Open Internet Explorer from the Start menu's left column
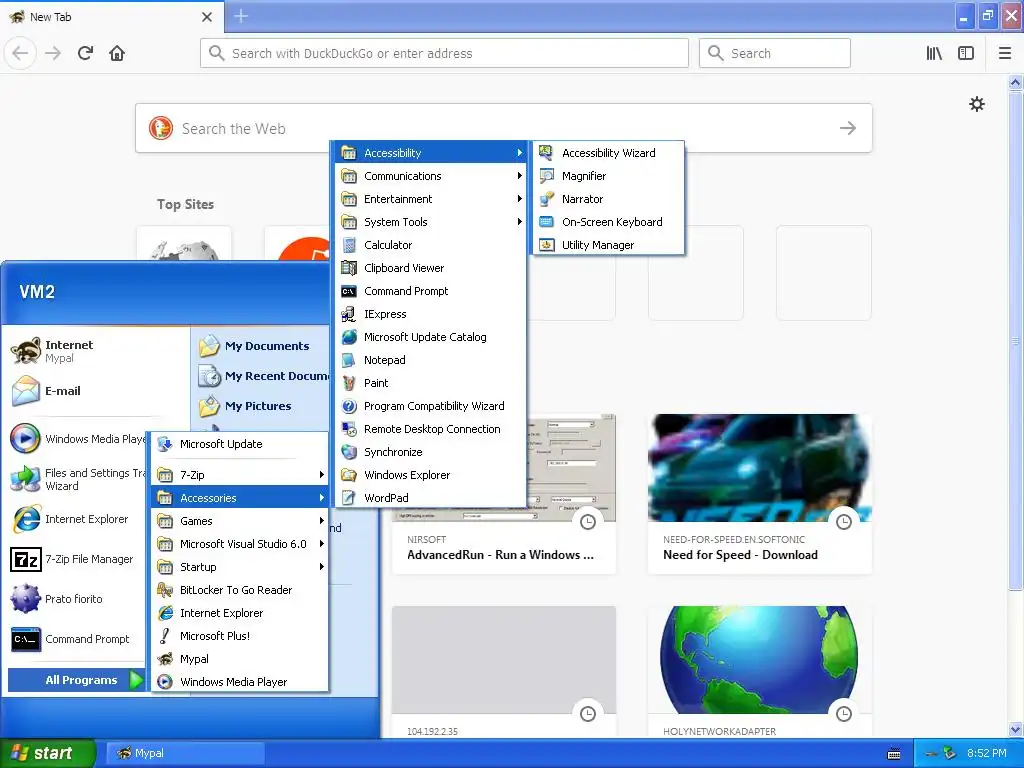The image size is (1024, 768). click(x=77, y=519)
